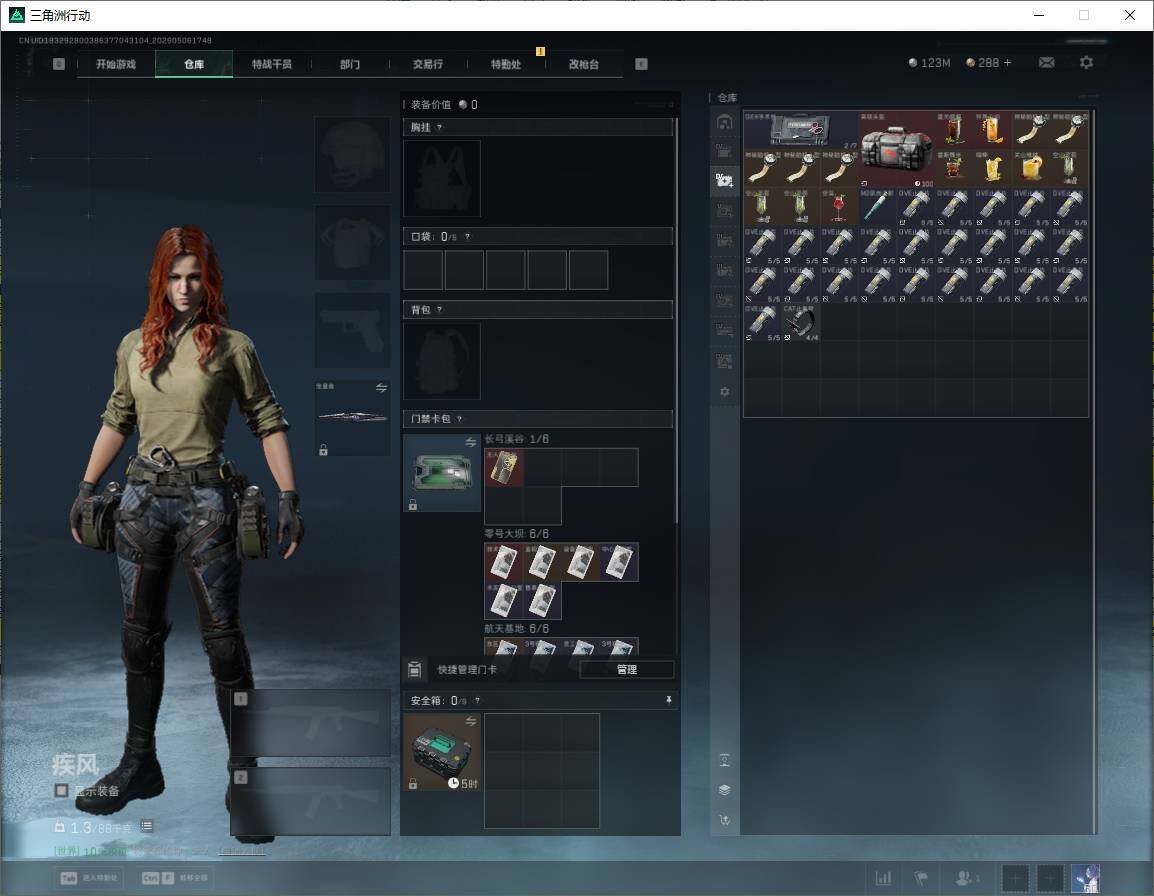Select the safe box container item
This screenshot has width=1154, height=896.
442,752
